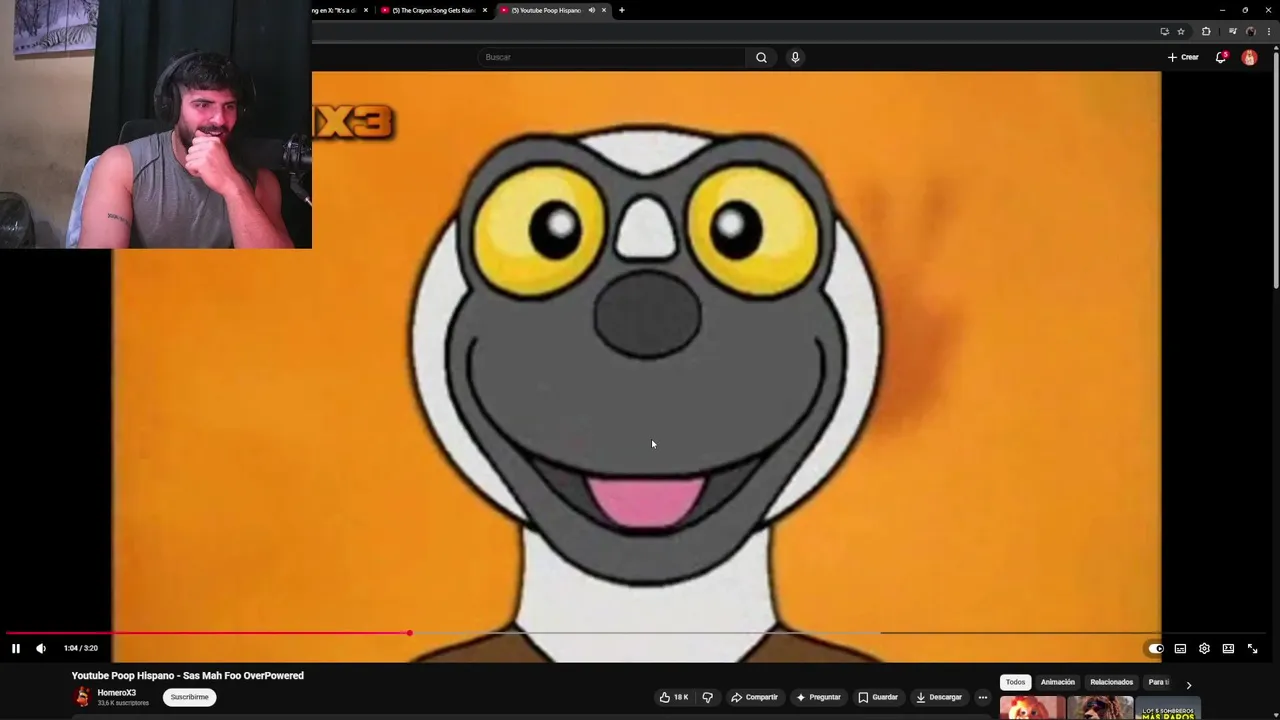Open the Crear create button
The width and height of the screenshot is (1280, 720).
[x=1183, y=57]
